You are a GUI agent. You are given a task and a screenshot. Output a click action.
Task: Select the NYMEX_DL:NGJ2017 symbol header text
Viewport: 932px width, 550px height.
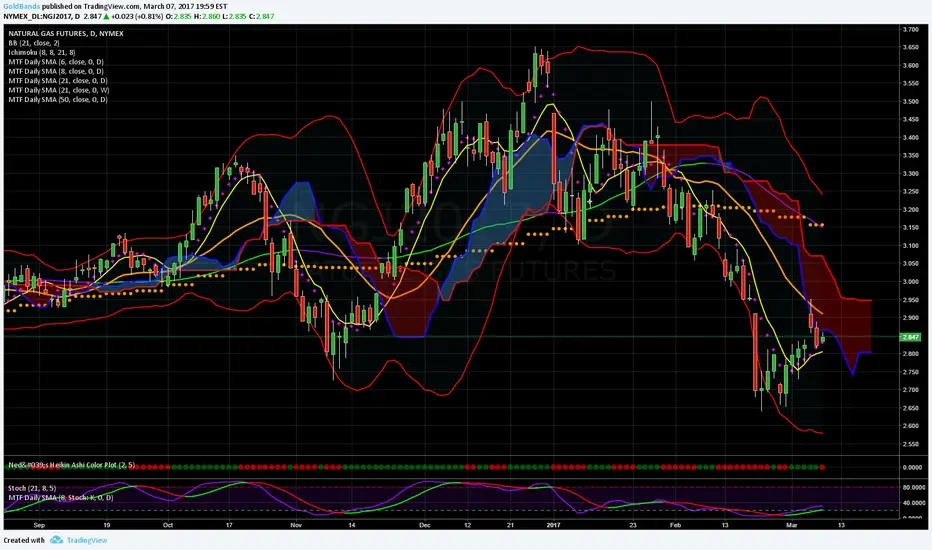[42, 16]
